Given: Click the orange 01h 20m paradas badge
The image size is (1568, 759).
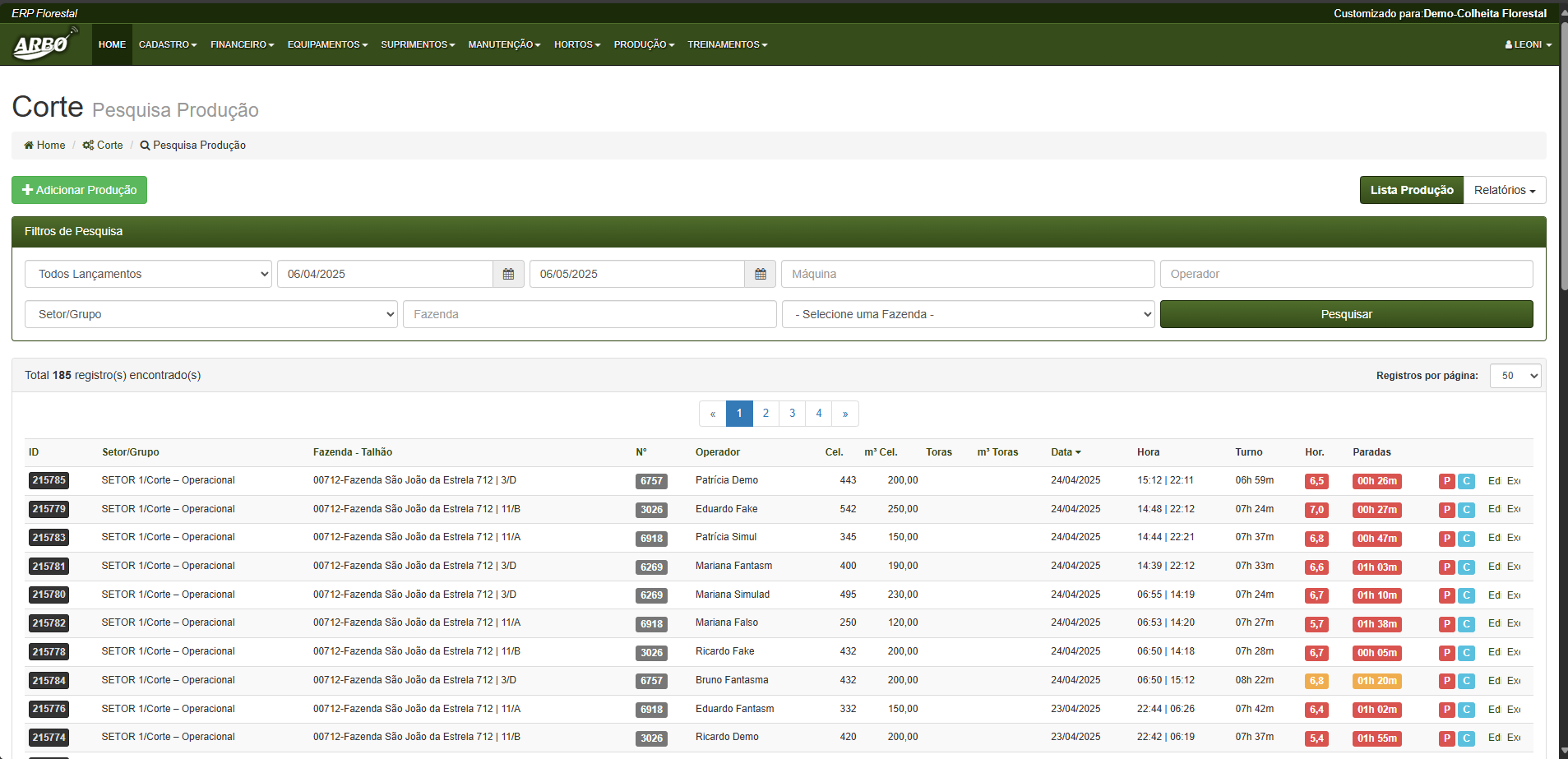Looking at the screenshot, I should click(x=1376, y=681).
